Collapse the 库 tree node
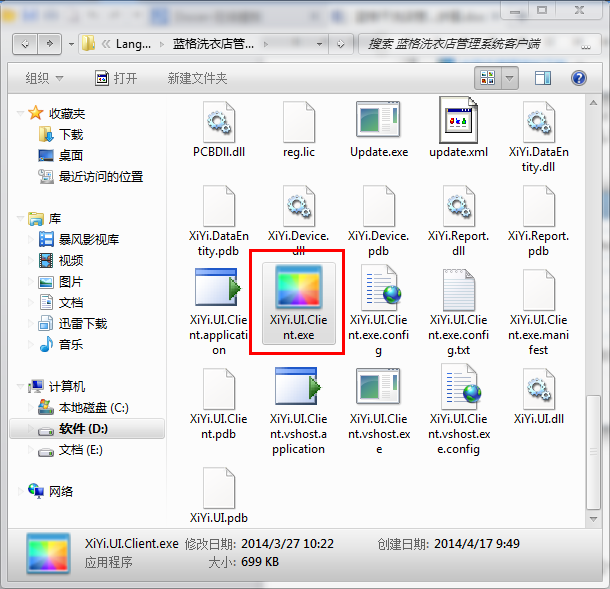Screen dimensions: 610x589 coord(21,218)
